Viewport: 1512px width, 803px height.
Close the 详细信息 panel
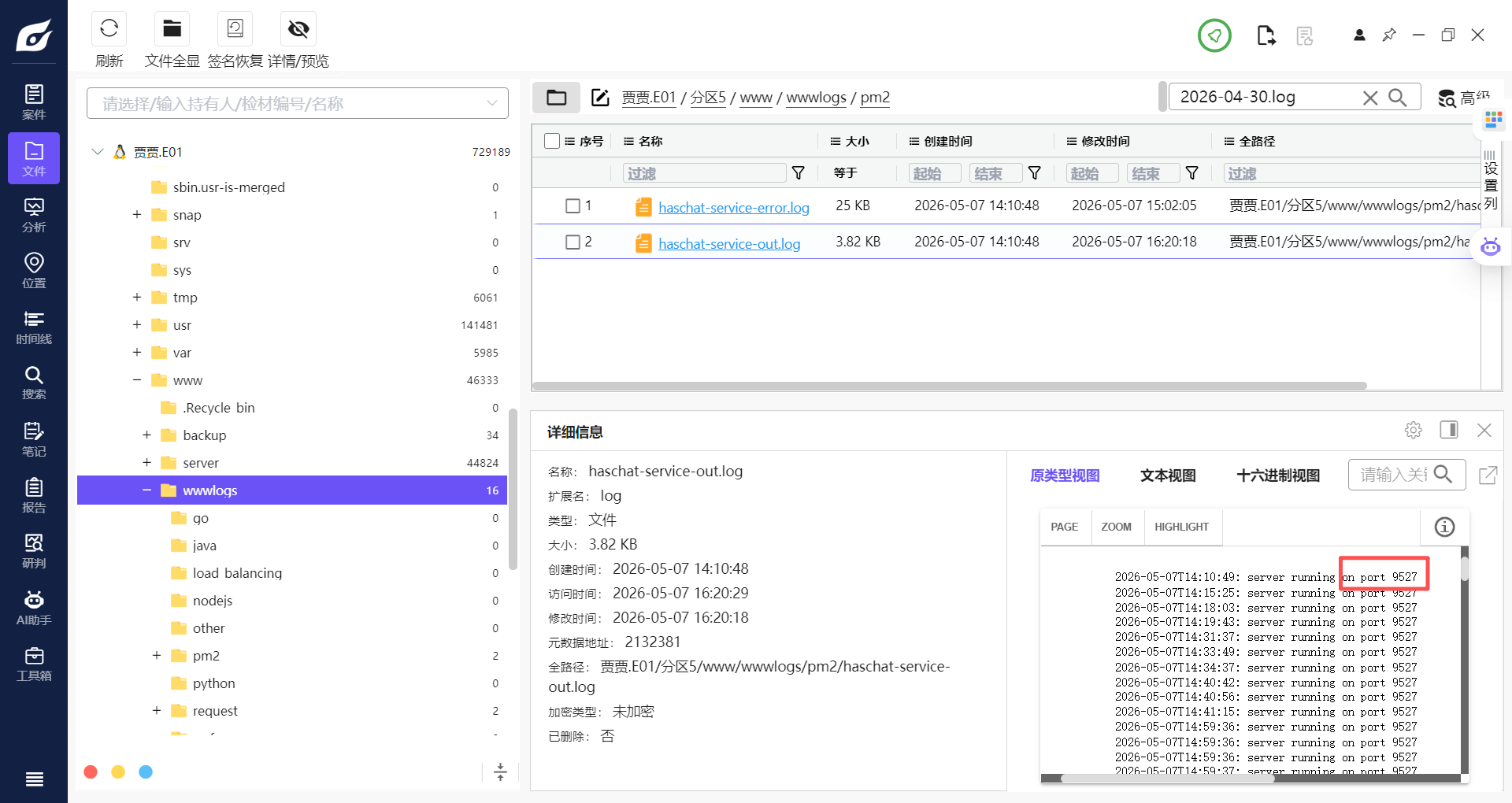click(x=1484, y=430)
